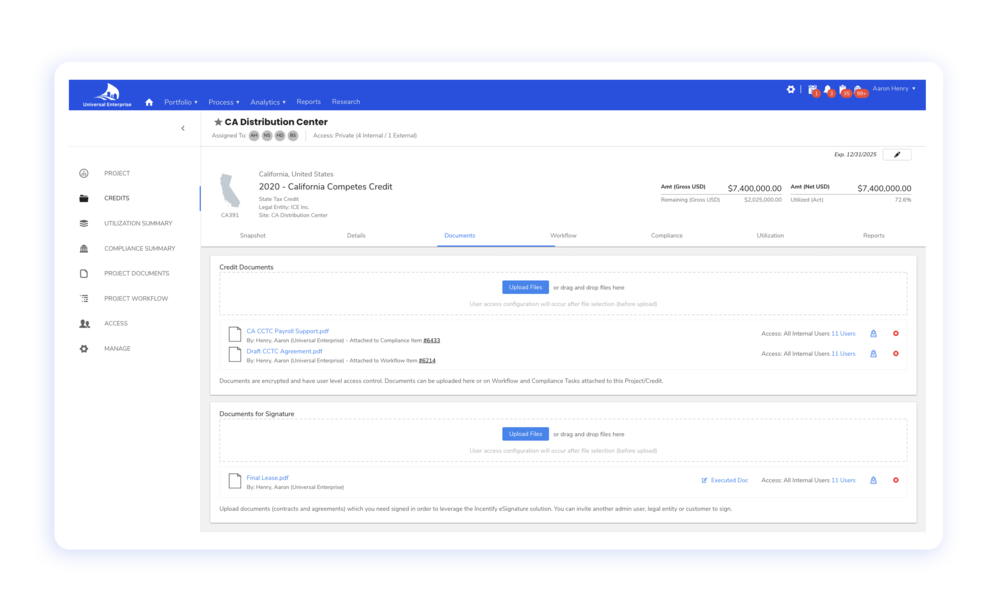Click the pencil edit button below expiration date
Screen dimensions: 1000x612
(896, 155)
